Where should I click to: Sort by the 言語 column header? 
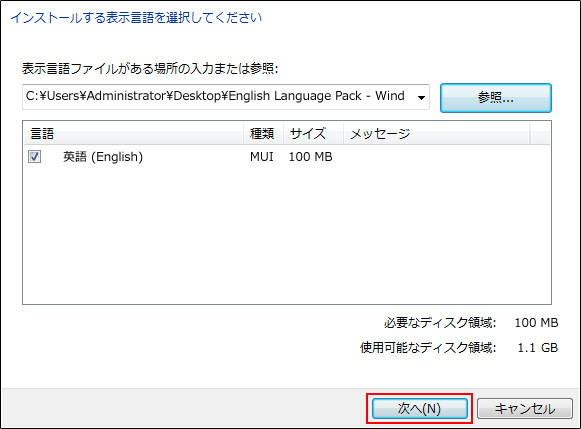pos(133,133)
